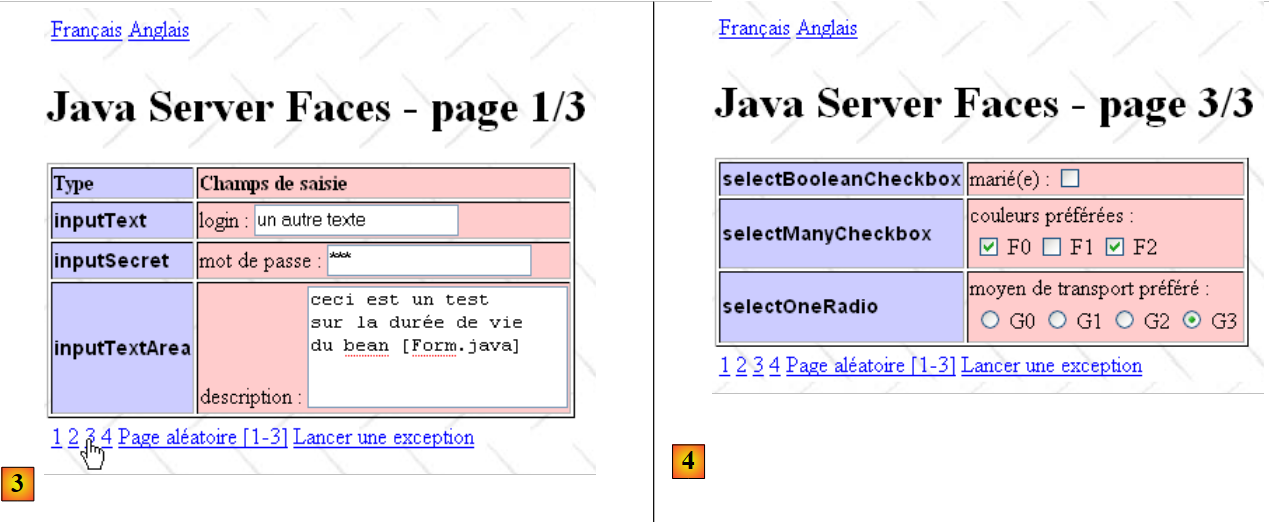Tick the marié(e) checkbox
Image resolution: width=1269 pixels, height=522 pixels.
(x=1070, y=179)
